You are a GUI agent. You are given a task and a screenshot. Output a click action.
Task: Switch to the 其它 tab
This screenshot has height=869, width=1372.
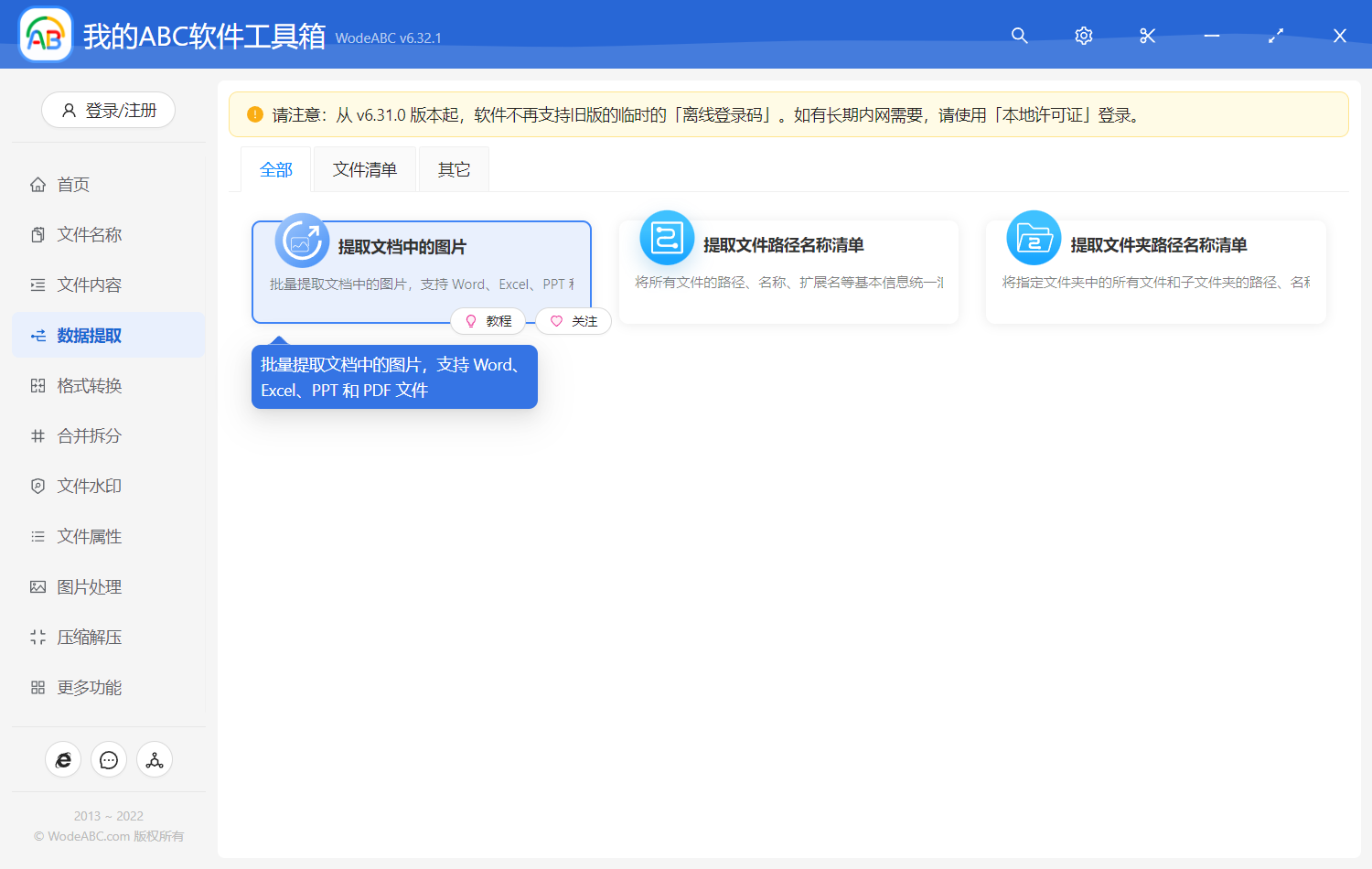454,168
